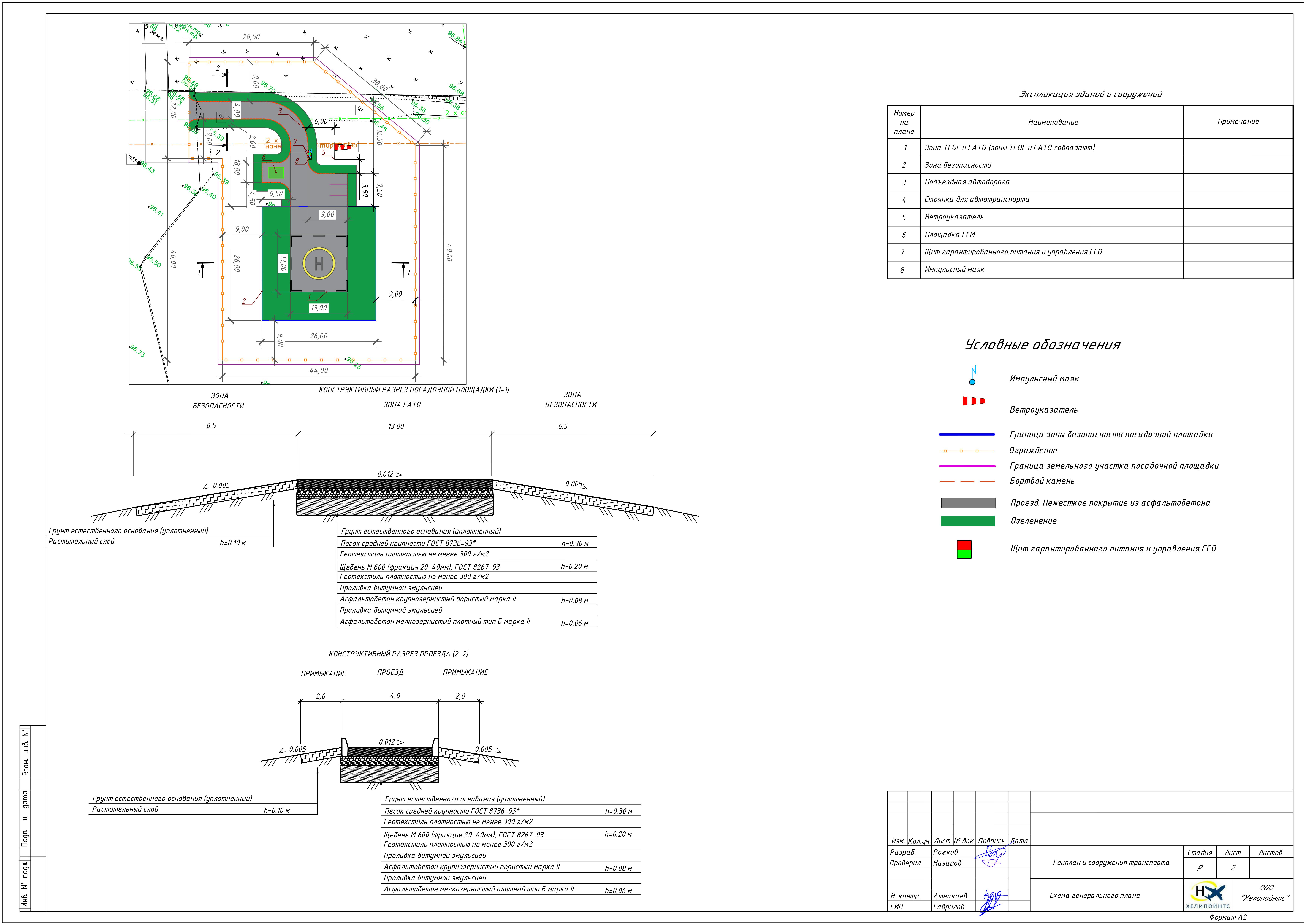Image resolution: width=1307 pixels, height=924 pixels.
Task: Click the title Схема генерального плана
Action: [1095, 896]
